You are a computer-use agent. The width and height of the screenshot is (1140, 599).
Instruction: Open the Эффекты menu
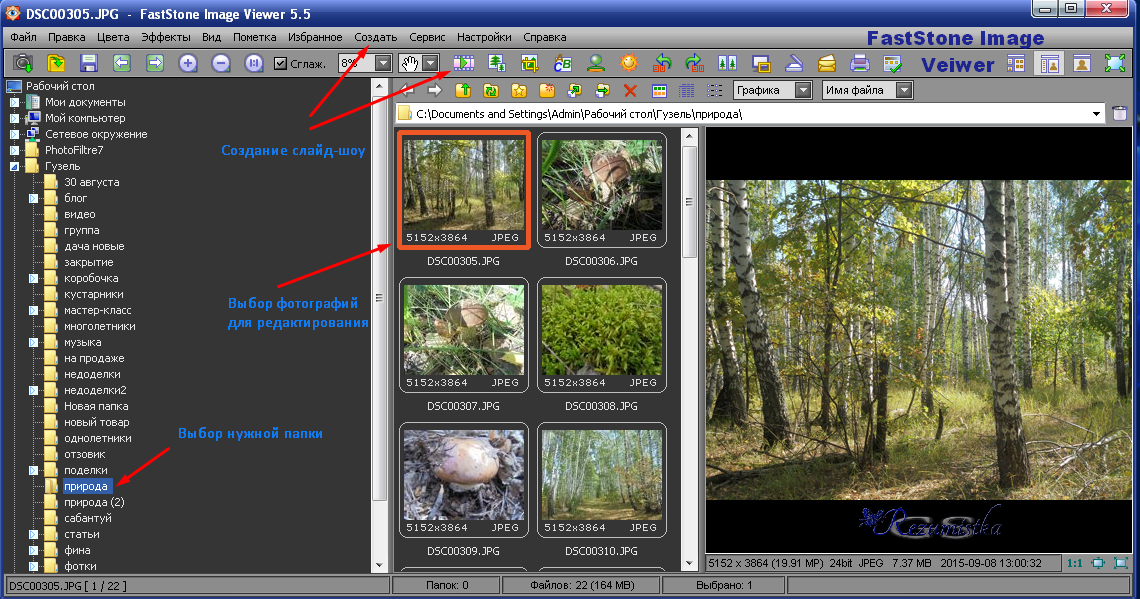coord(166,37)
